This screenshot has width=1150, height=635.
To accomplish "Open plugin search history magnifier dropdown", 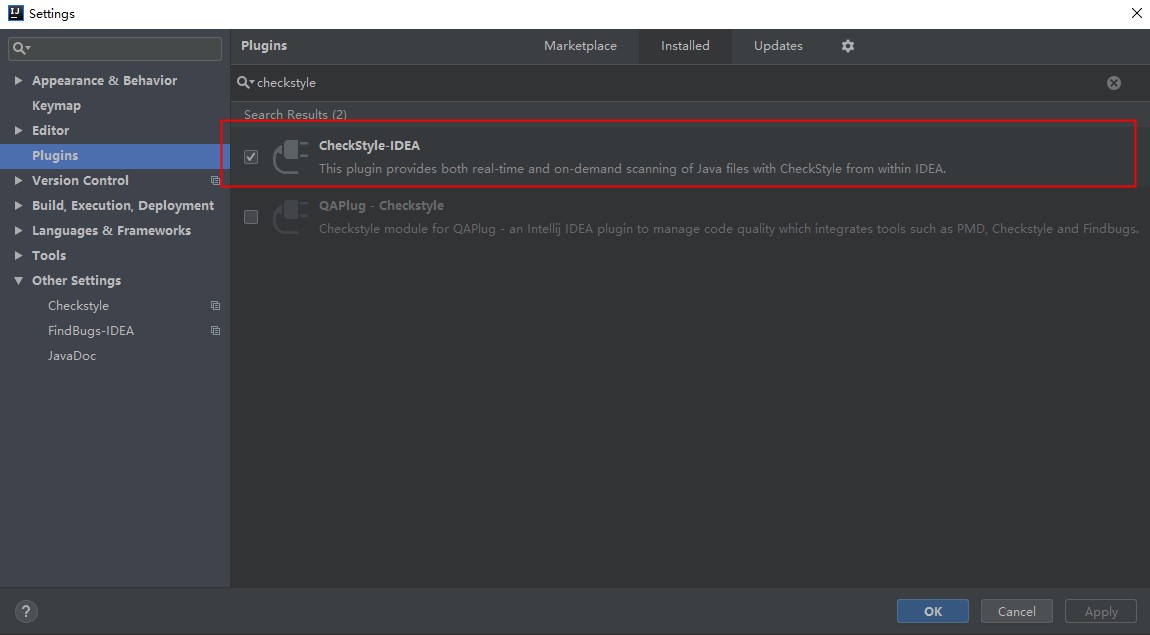I will point(245,83).
